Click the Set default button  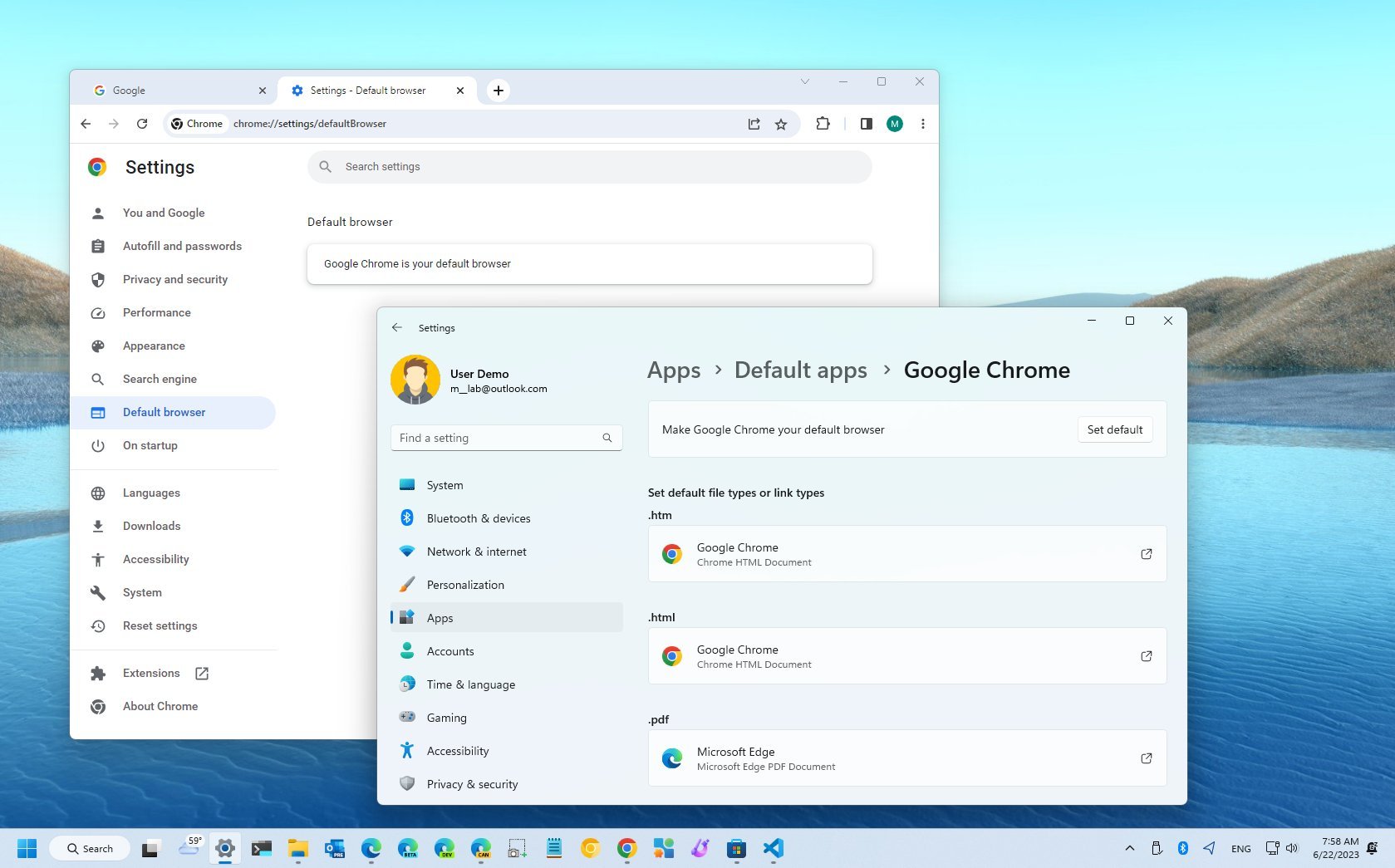coord(1115,429)
